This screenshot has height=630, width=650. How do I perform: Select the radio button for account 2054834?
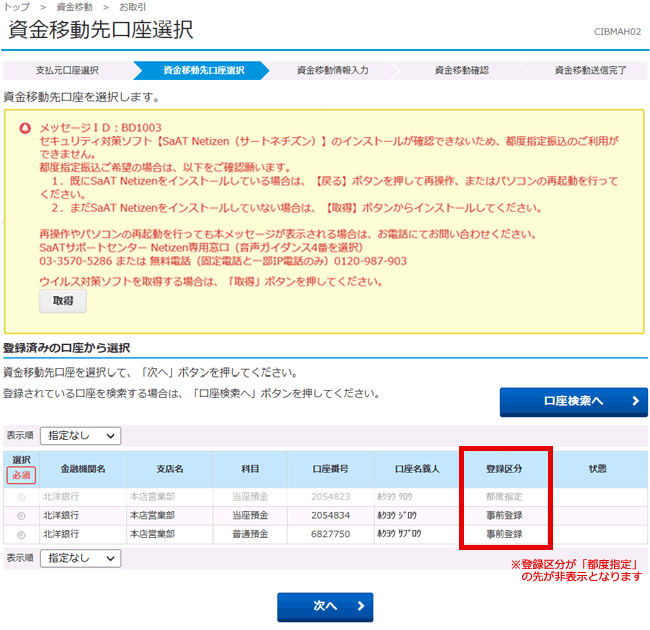click(21, 515)
